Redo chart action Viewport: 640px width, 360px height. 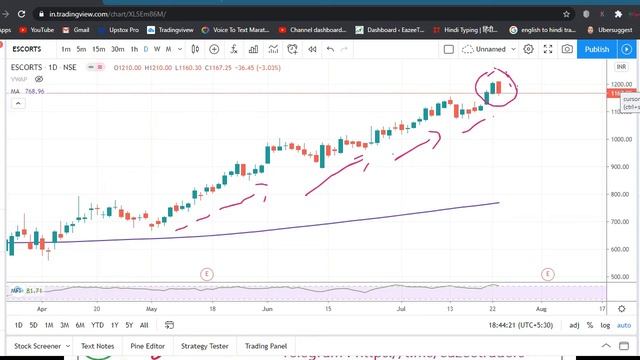point(344,49)
